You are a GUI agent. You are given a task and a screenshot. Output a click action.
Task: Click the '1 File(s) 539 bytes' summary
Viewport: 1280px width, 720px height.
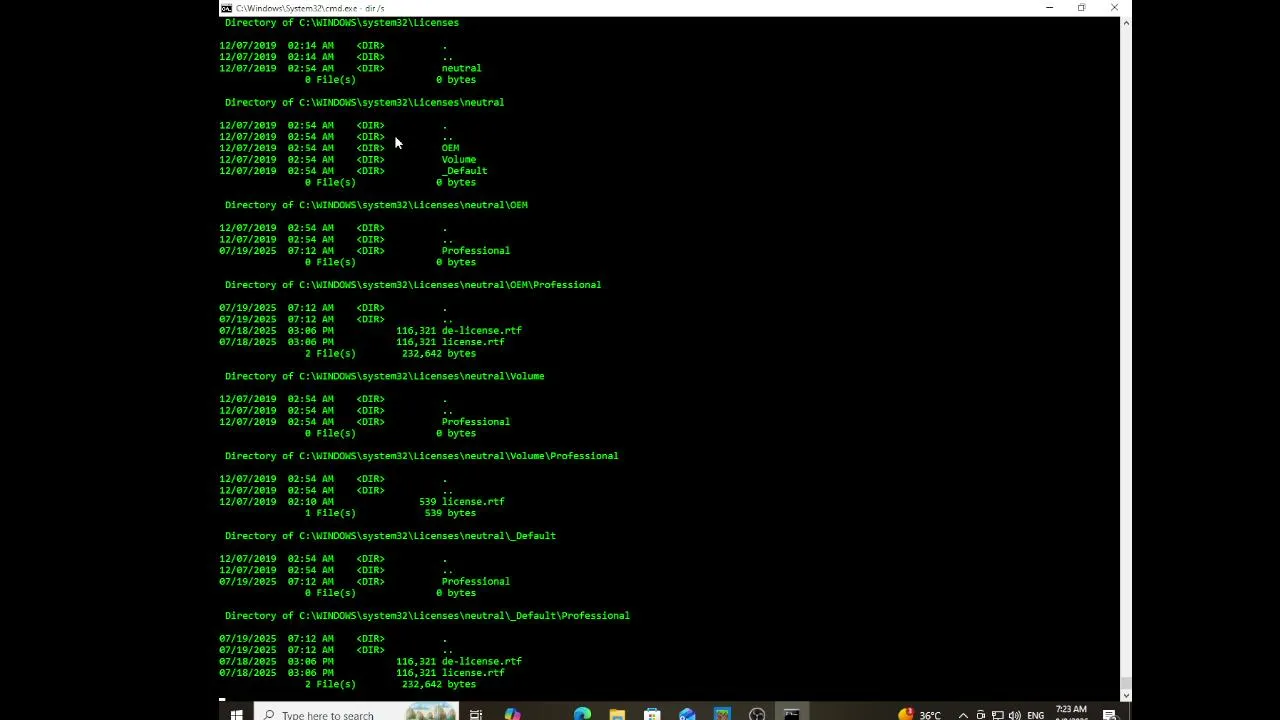(x=390, y=513)
